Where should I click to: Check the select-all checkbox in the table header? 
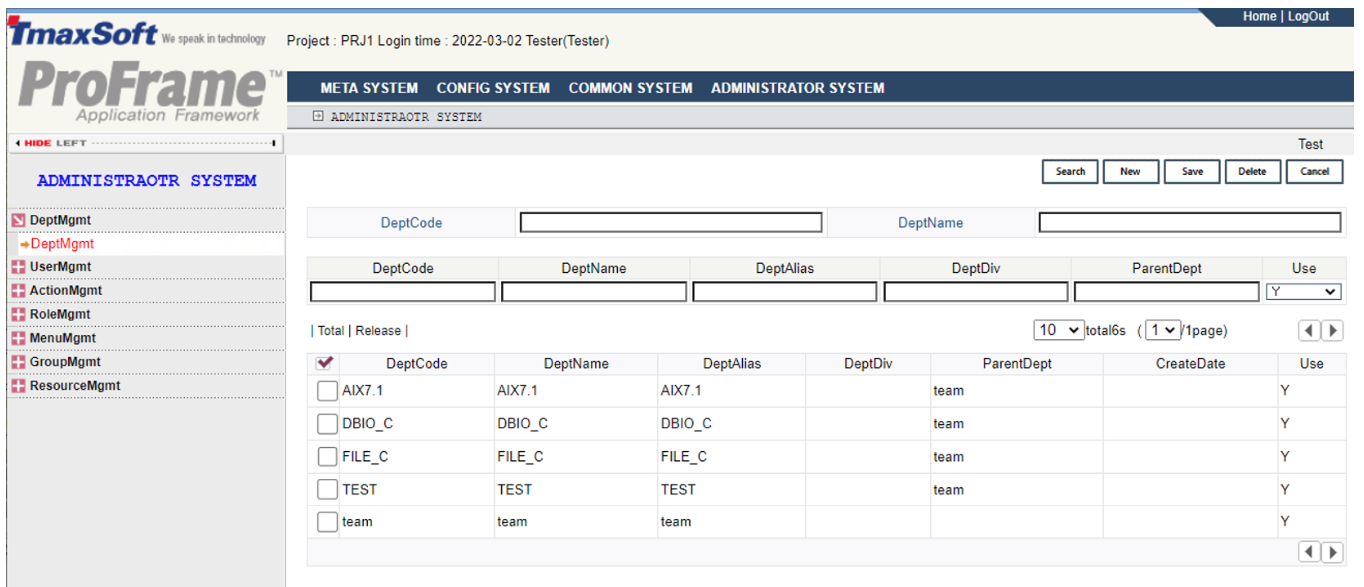[326, 362]
